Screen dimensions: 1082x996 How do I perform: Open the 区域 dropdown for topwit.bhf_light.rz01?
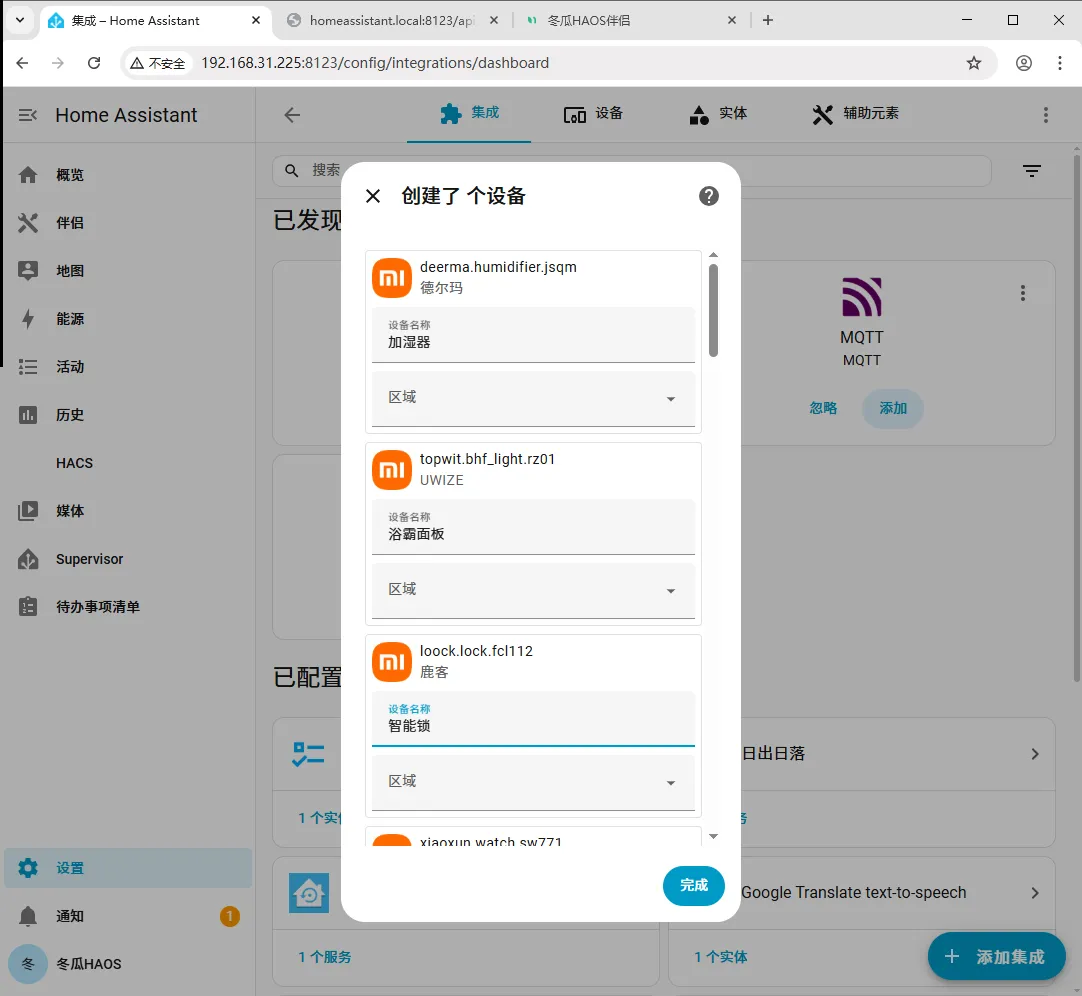[x=533, y=590]
